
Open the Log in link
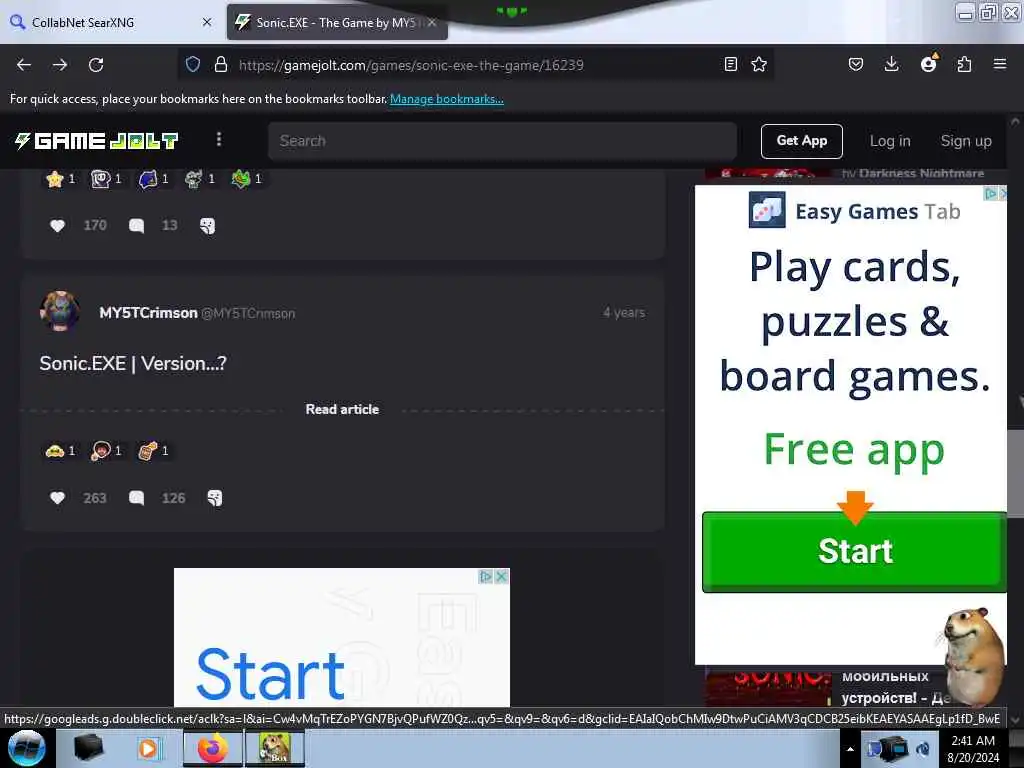889,140
